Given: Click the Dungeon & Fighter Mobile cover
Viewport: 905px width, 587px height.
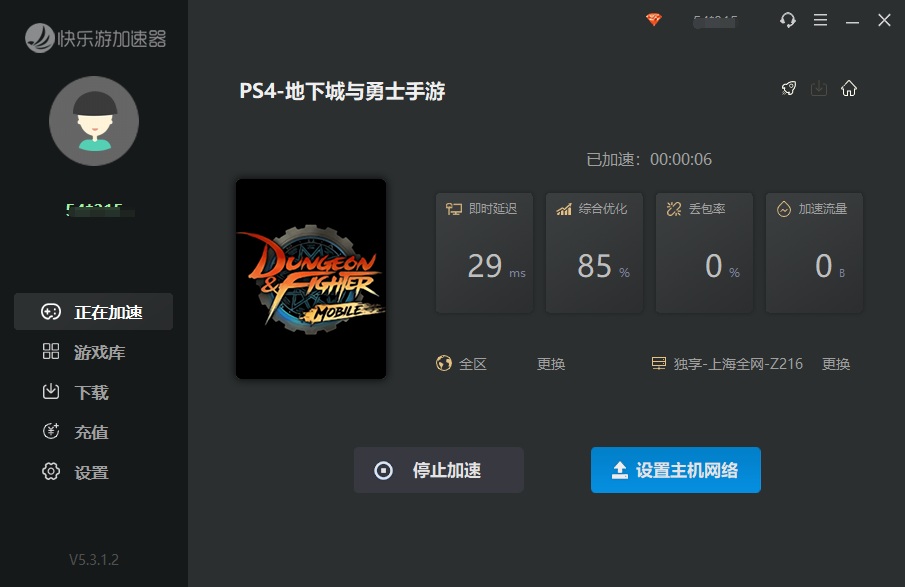Looking at the screenshot, I should tap(311, 279).
